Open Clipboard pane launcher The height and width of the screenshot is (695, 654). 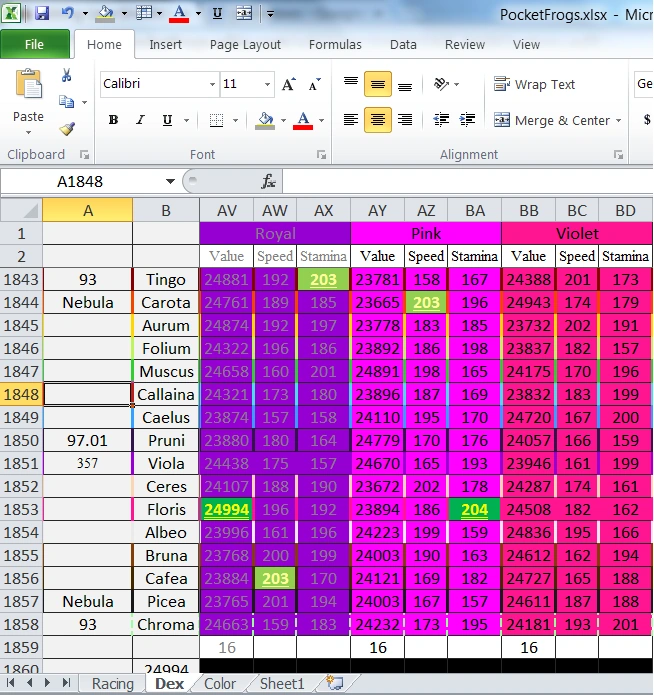click(84, 155)
